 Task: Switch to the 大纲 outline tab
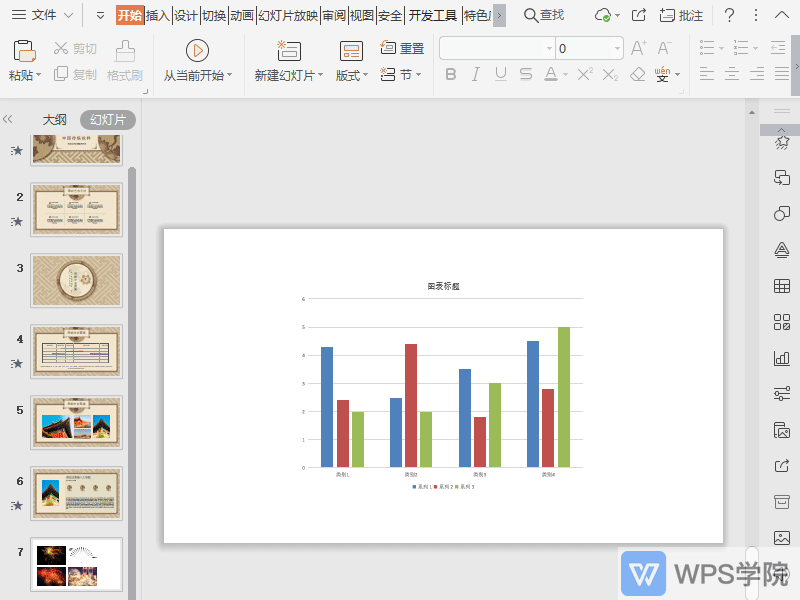point(55,120)
